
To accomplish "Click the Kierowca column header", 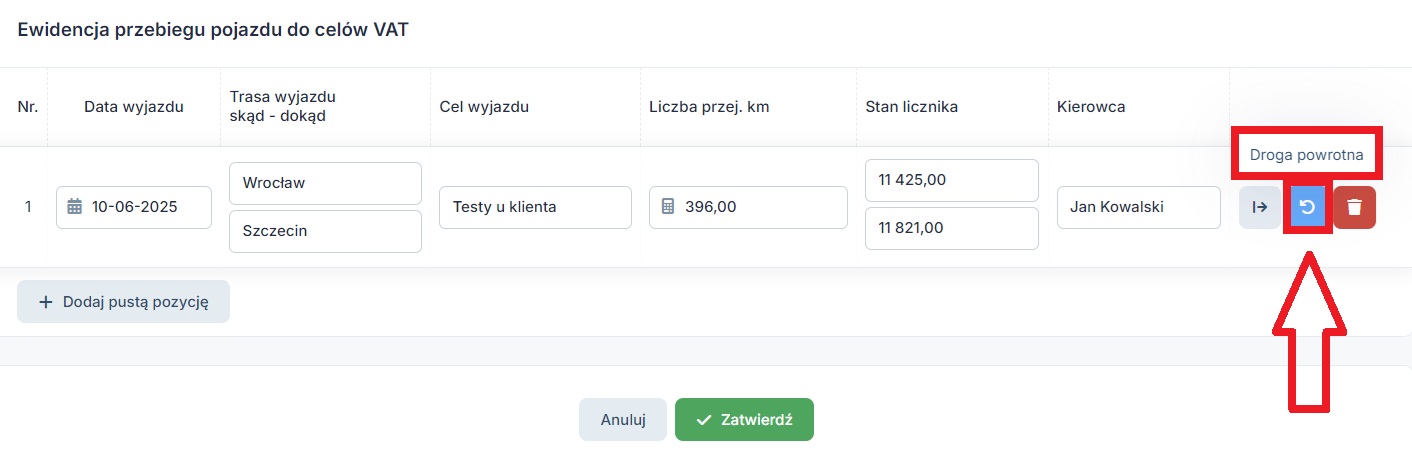I will pos(1091,107).
